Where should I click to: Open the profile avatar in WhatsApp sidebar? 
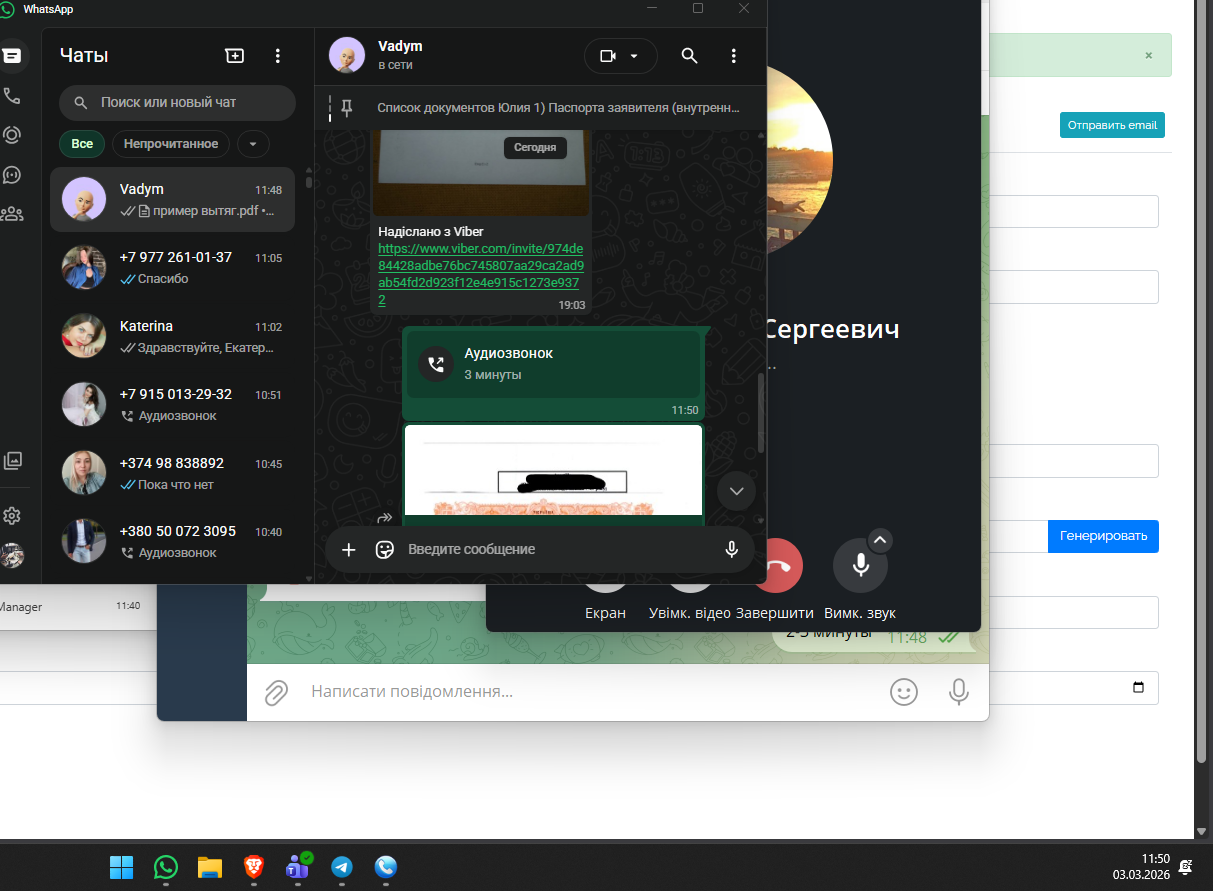click(x=12, y=555)
